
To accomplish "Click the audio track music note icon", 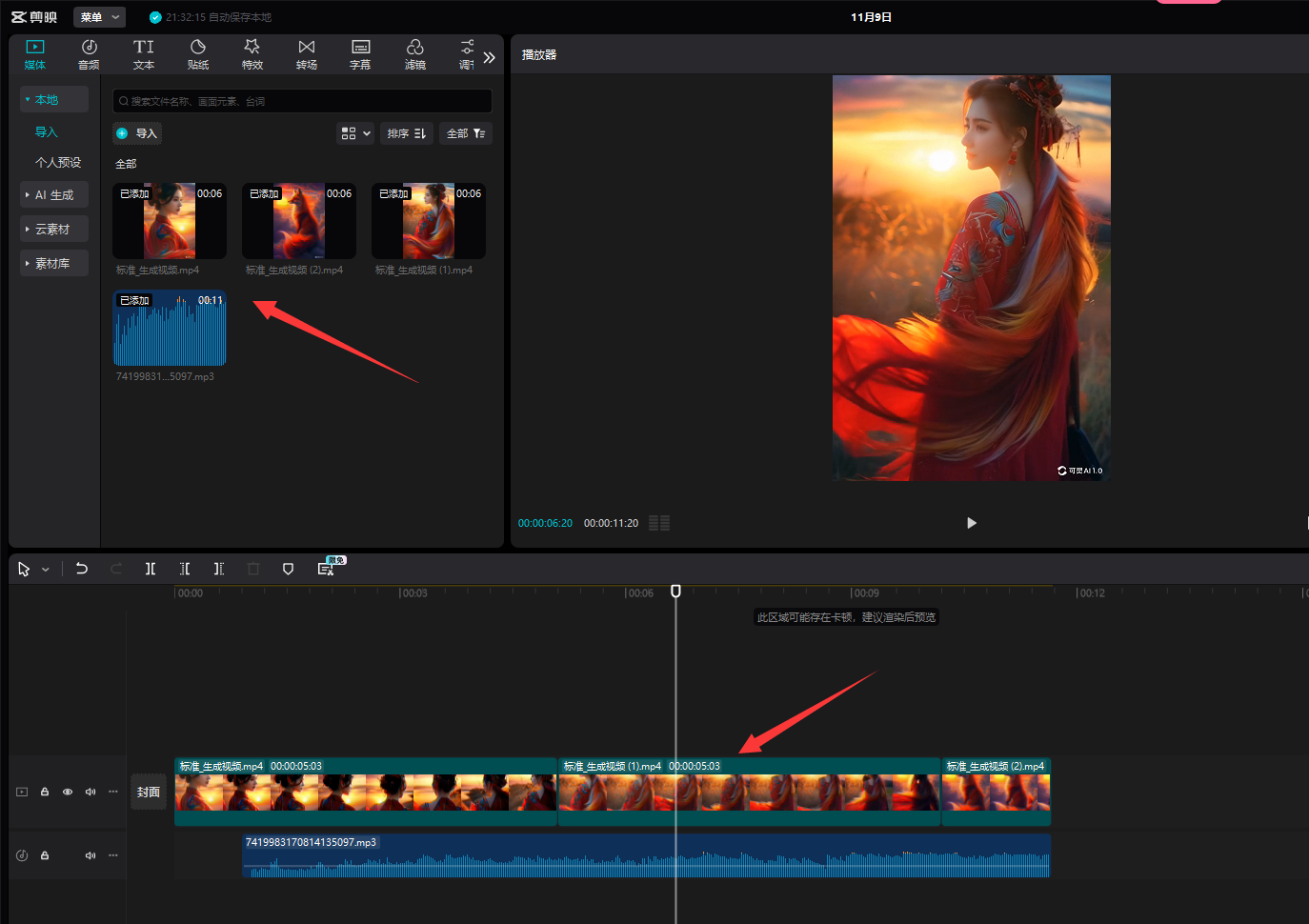I will point(22,855).
